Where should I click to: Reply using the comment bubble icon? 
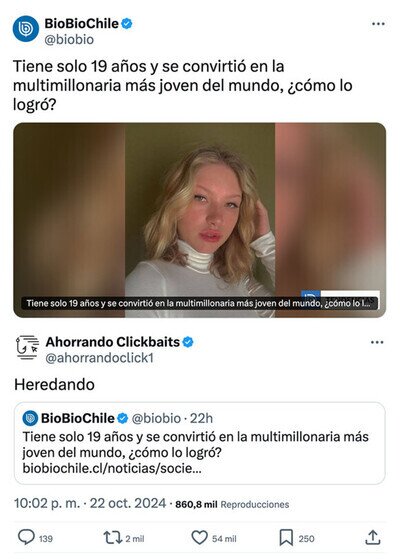point(26,537)
